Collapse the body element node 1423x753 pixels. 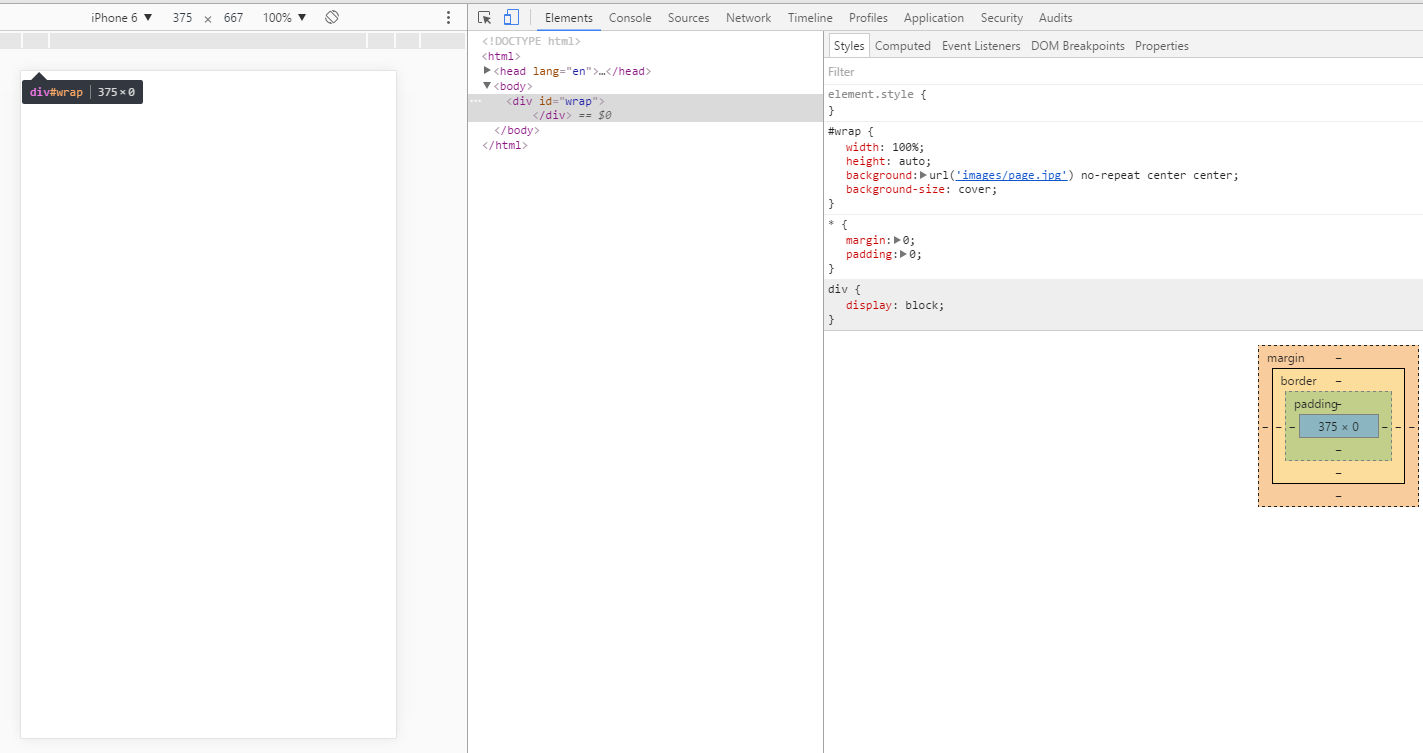click(487, 86)
